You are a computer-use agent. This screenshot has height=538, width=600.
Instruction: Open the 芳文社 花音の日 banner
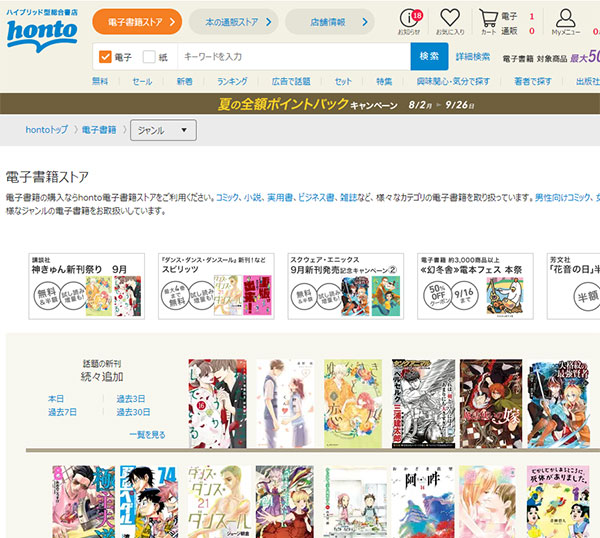click(574, 286)
